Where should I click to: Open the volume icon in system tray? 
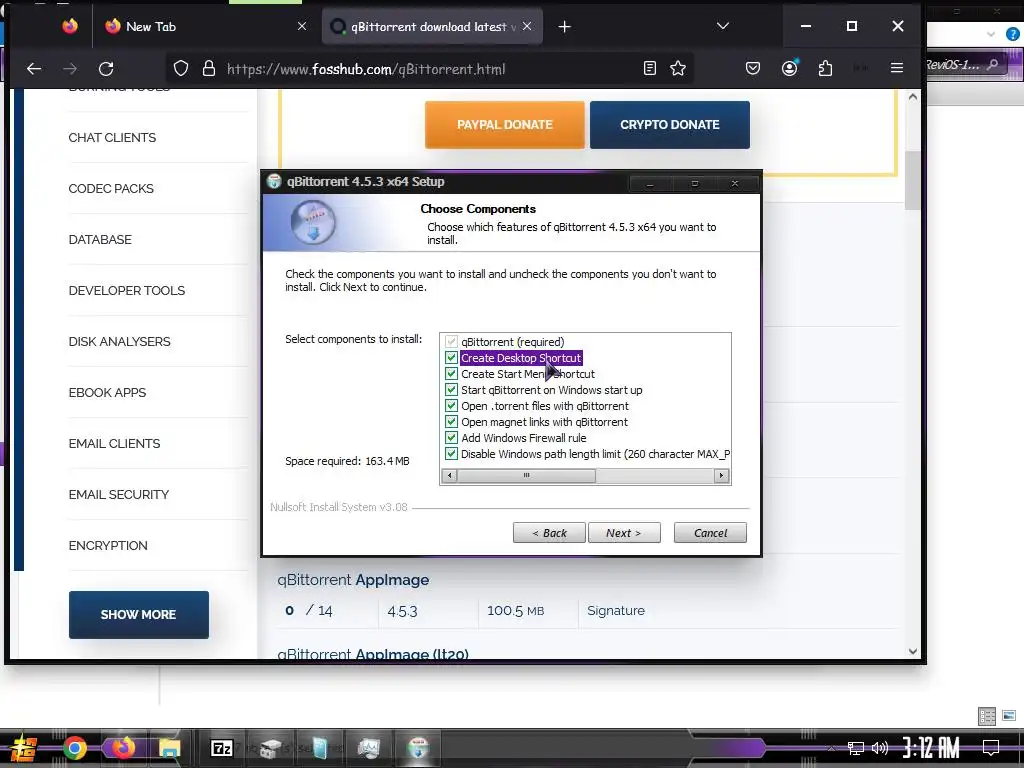[x=880, y=748]
